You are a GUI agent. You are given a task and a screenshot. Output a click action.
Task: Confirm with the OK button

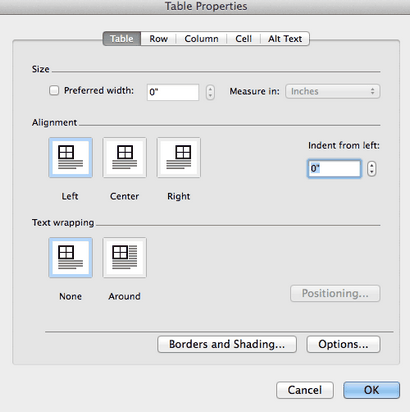click(x=371, y=390)
